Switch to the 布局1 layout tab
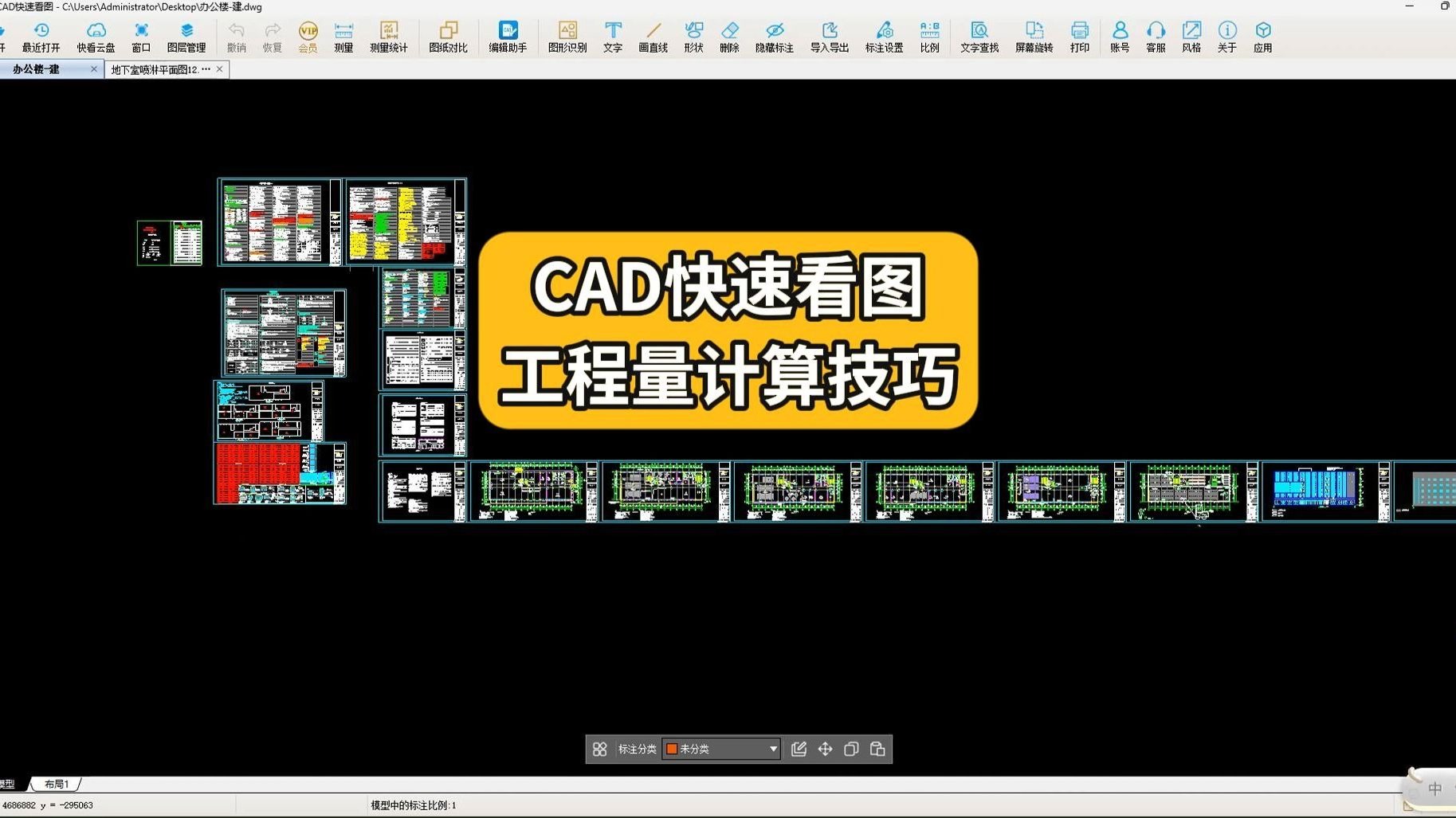This screenshot has width=1456, height=818. (56, 784)
